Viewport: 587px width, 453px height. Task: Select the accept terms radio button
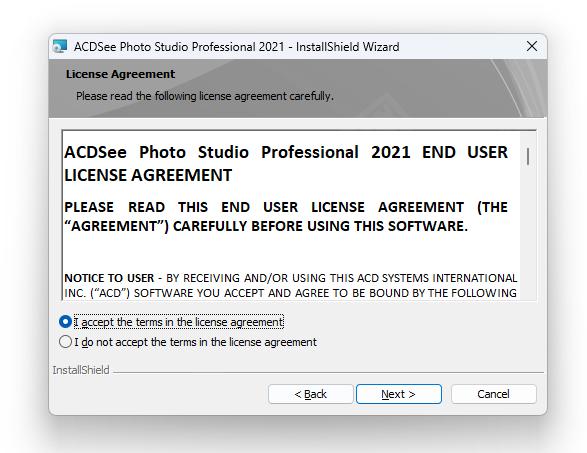tap(65, 322)
